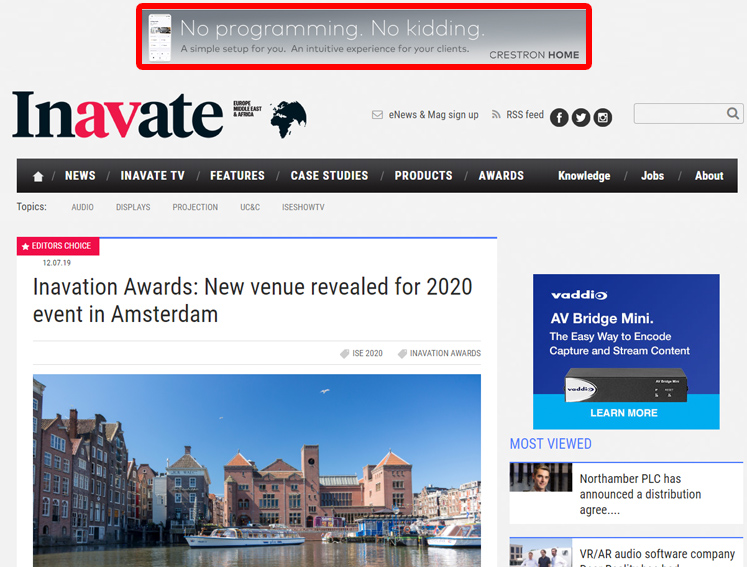This screenshot has height=567, width=747.
Task: Click the envelope eNews icon
Action: (x=377, y=115)
